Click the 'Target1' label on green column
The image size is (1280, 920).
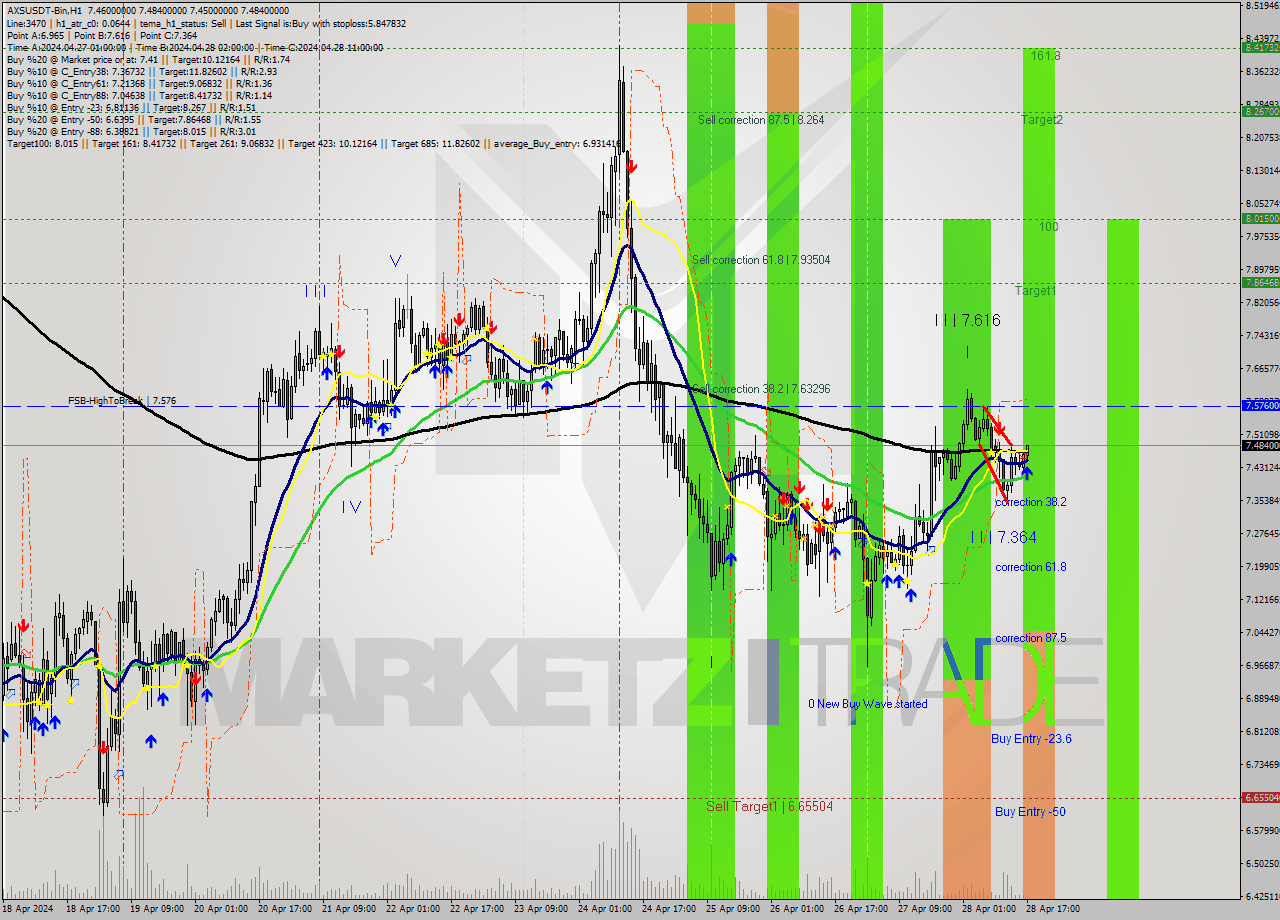1035,291
